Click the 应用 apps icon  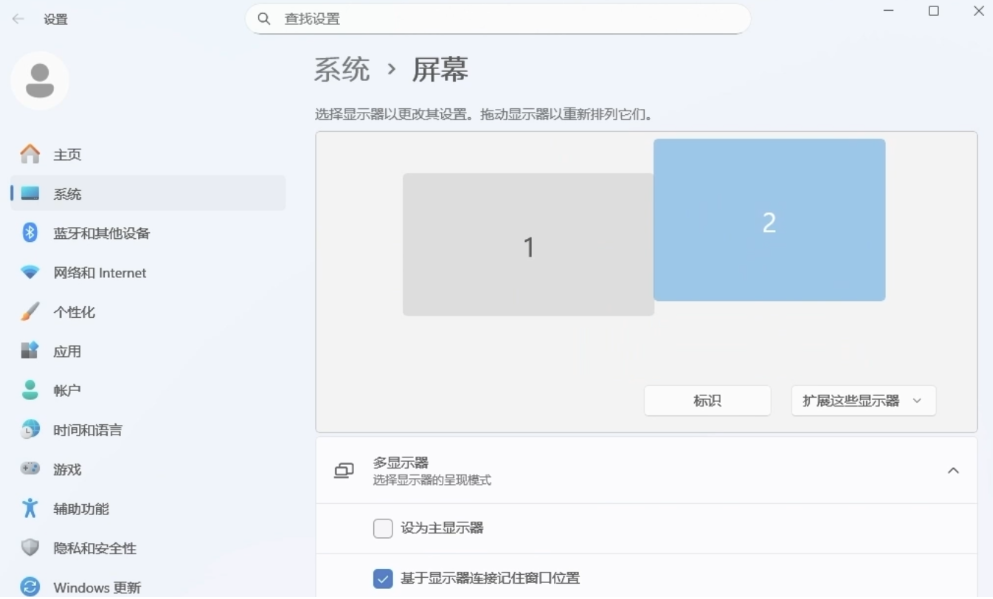(30, 351)
